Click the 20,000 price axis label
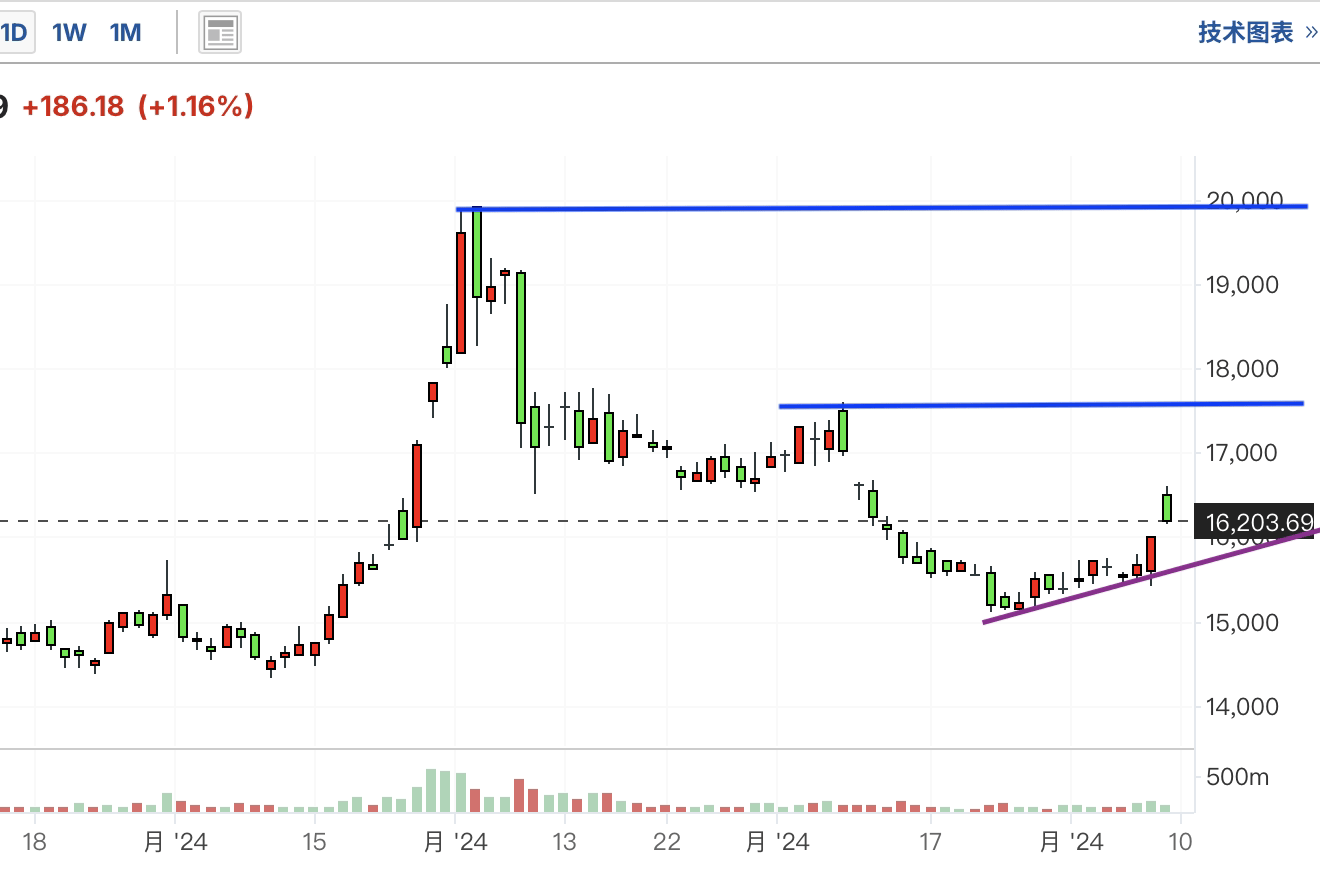Image resolution: width=1320 pixels, height=870 pixels. pyautogui.click(x=1245, y=200)
